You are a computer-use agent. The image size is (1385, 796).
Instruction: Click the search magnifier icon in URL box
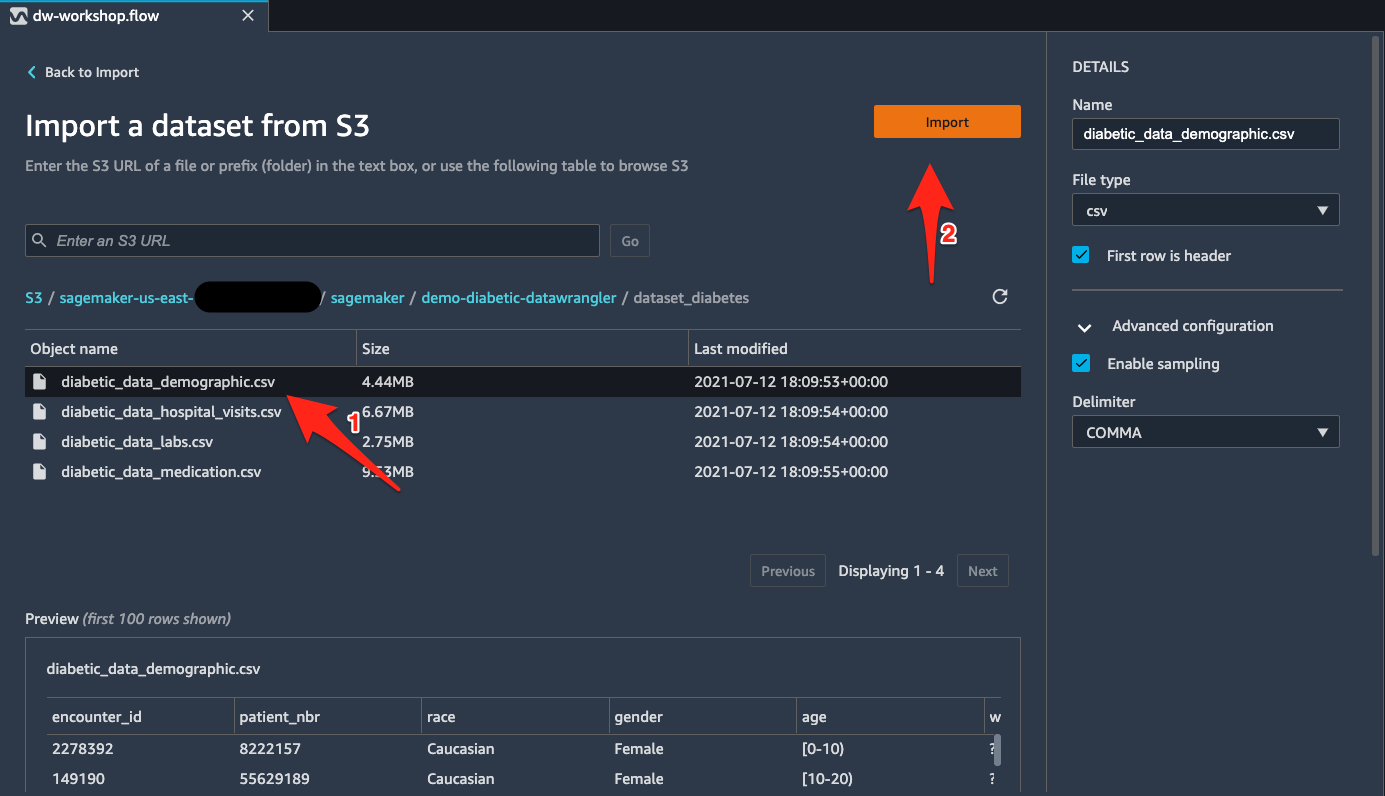point(39,240)
